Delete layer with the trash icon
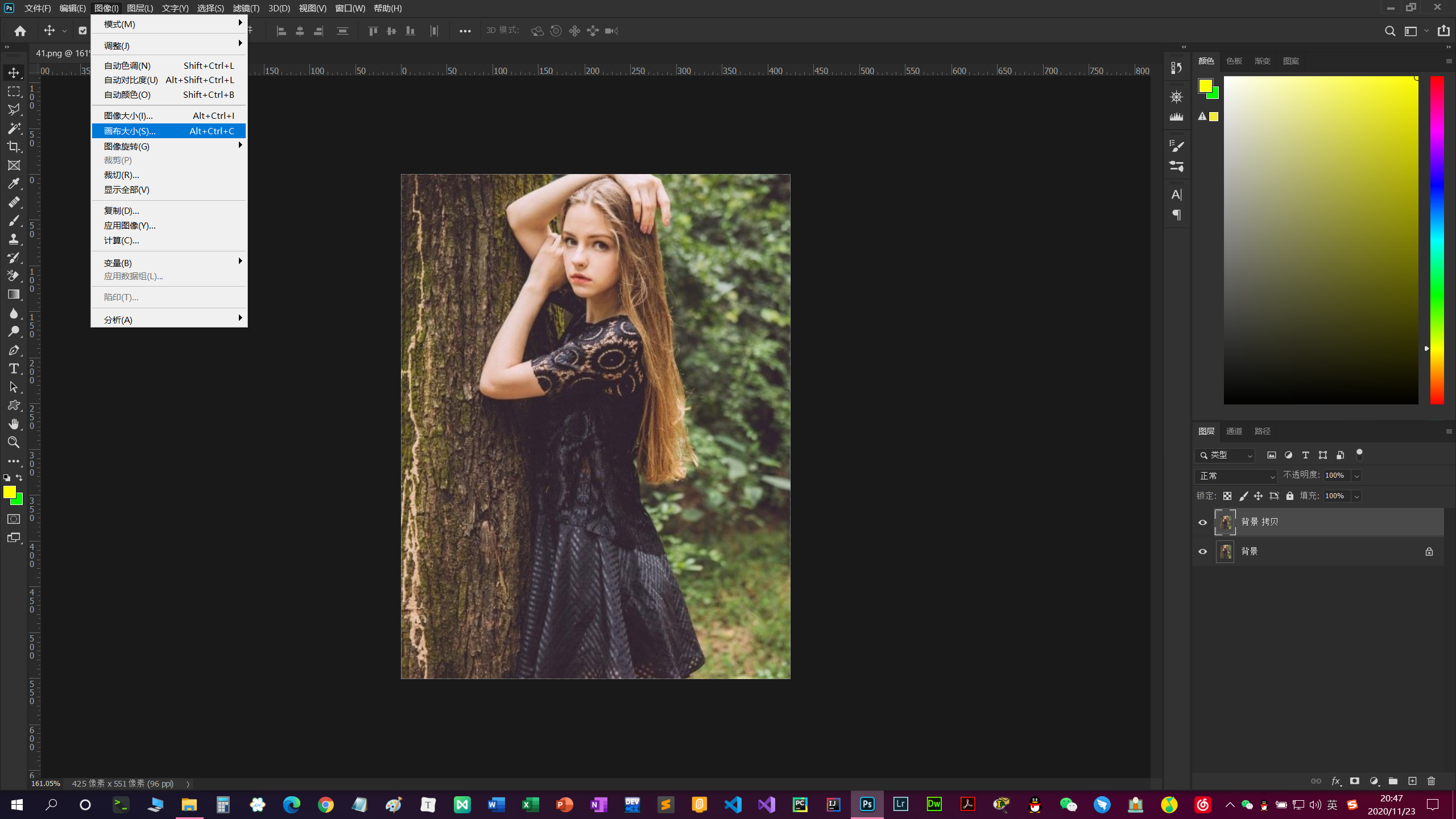 [x=1432, y=781]
